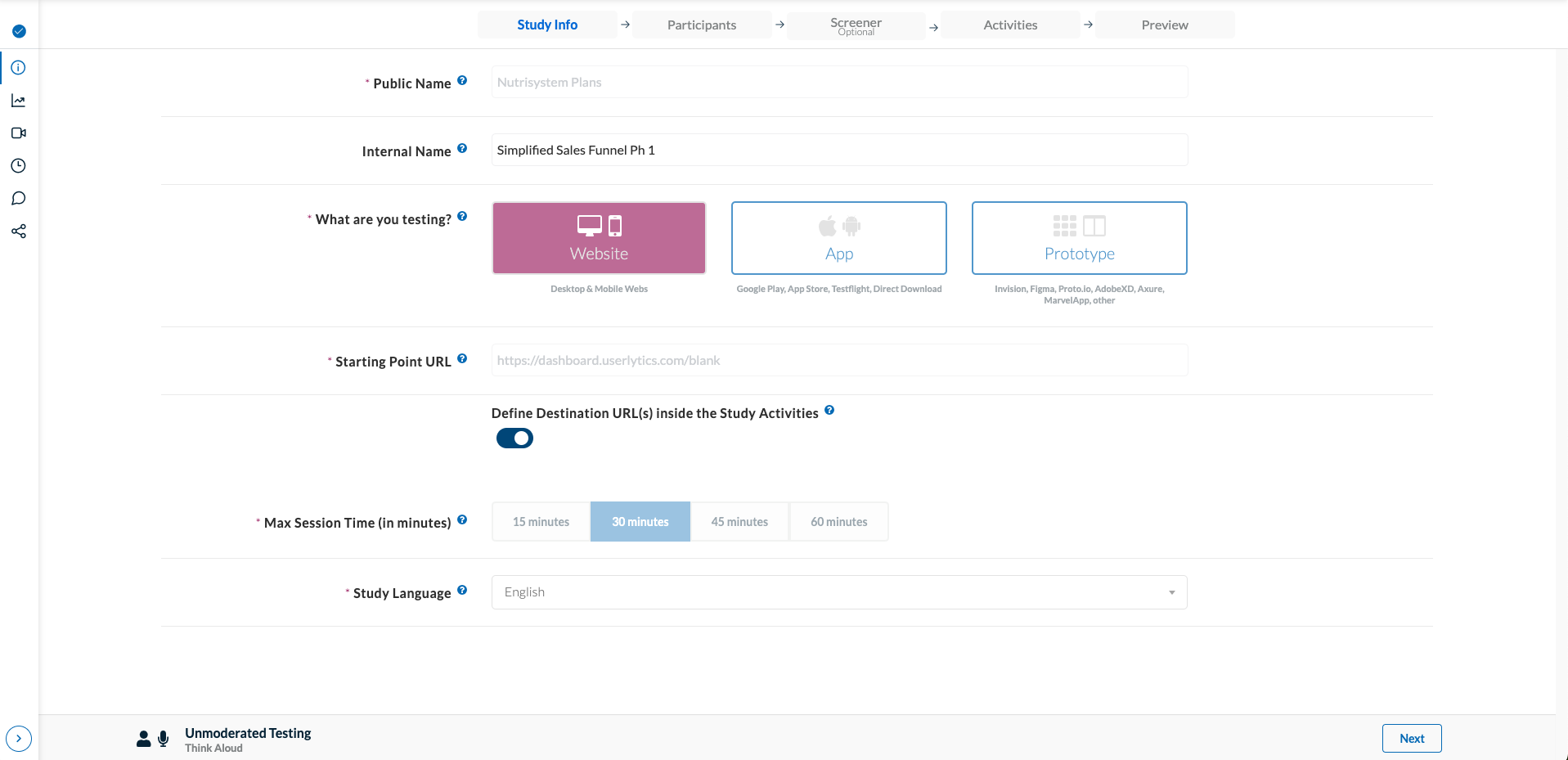Select the Website testing option

click(599, 238)
